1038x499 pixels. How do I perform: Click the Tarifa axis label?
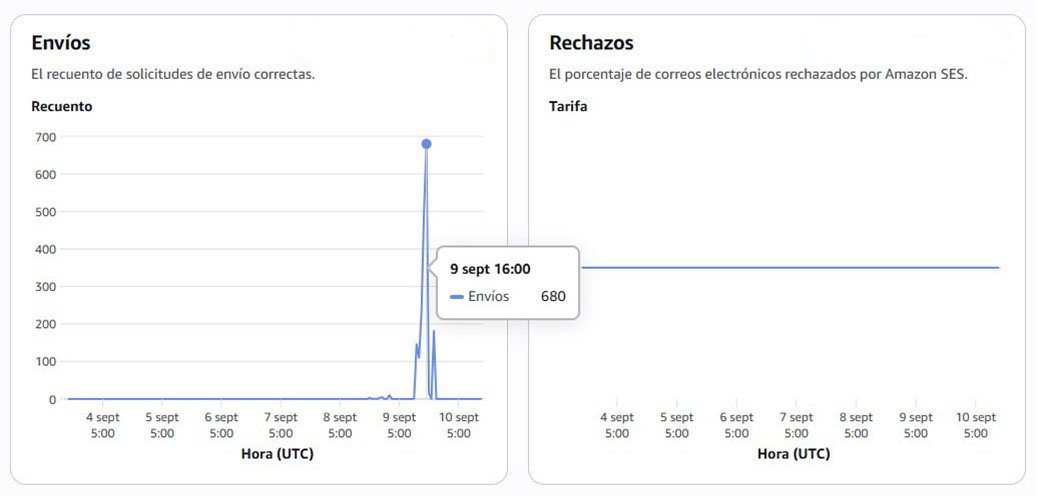coord(568,106)
